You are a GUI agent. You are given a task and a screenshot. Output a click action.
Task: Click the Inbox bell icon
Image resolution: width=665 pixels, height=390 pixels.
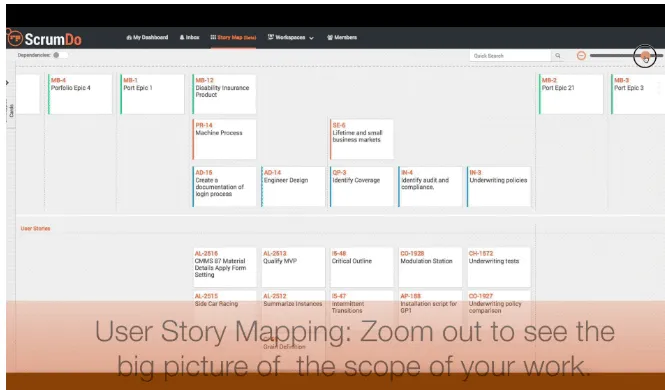pos(182,37)
